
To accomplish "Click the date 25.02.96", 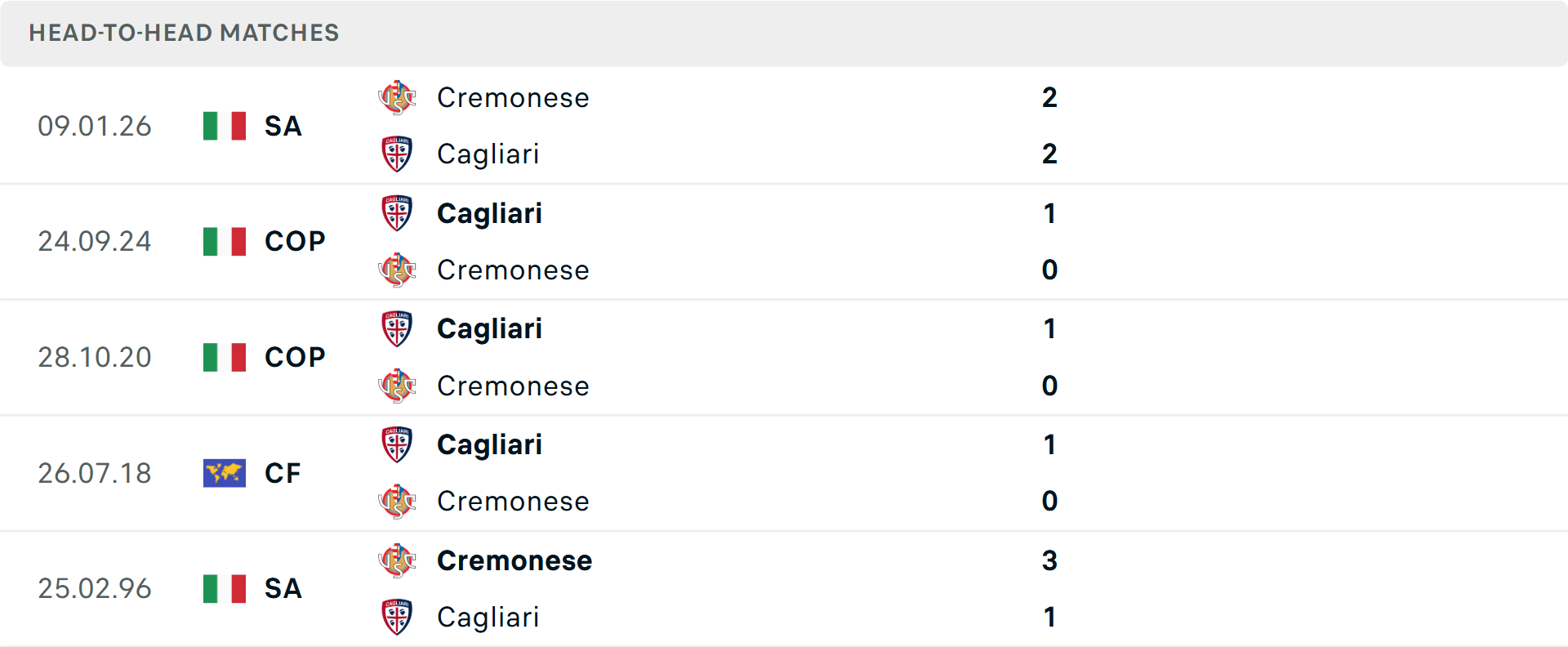I will (x=95, y=588).
